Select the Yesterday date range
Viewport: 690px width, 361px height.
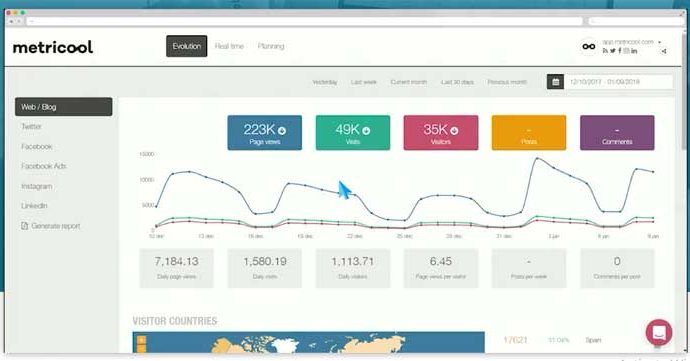tap(325, 82)
